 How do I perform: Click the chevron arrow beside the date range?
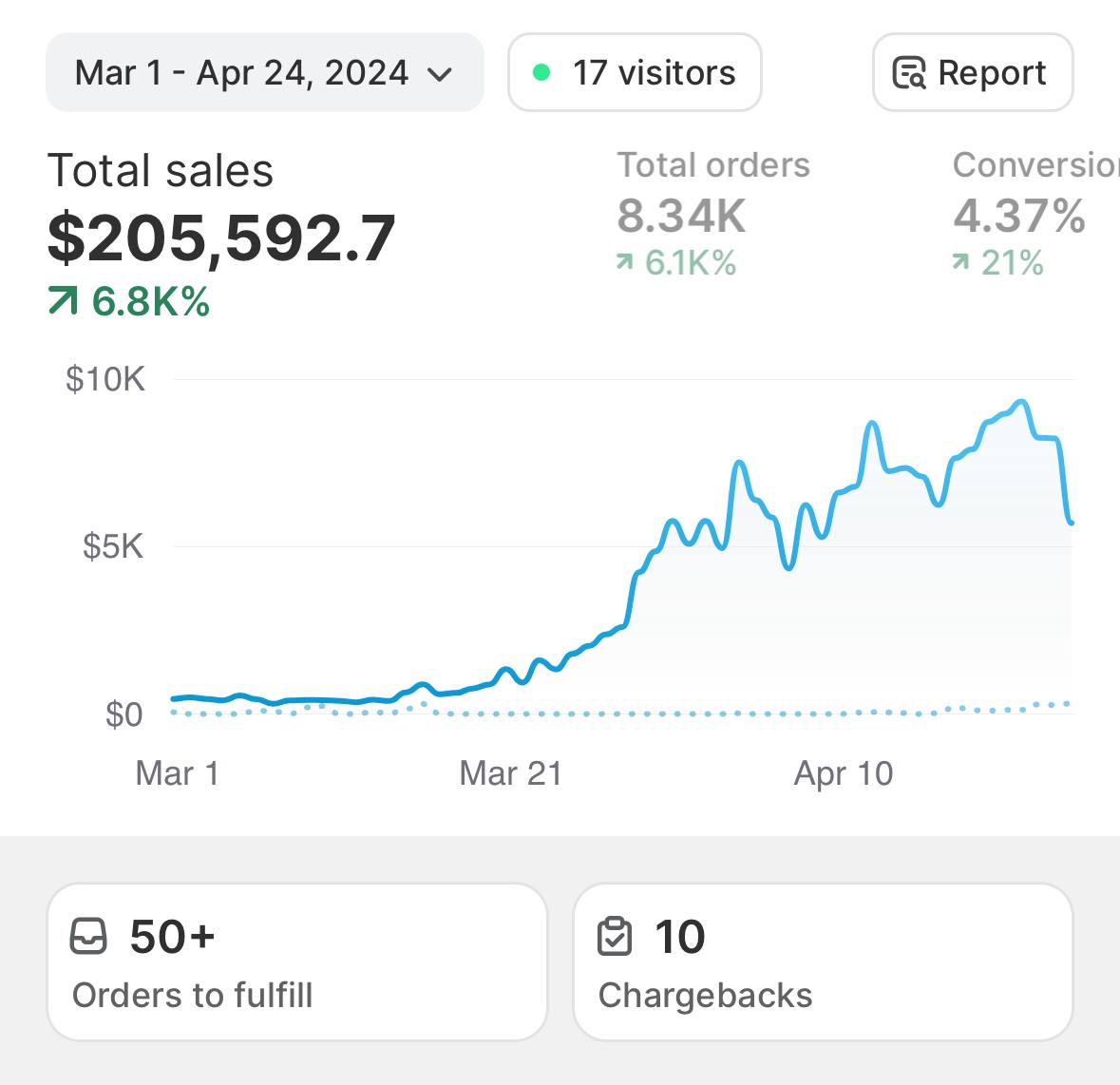[x=440, y=74]
